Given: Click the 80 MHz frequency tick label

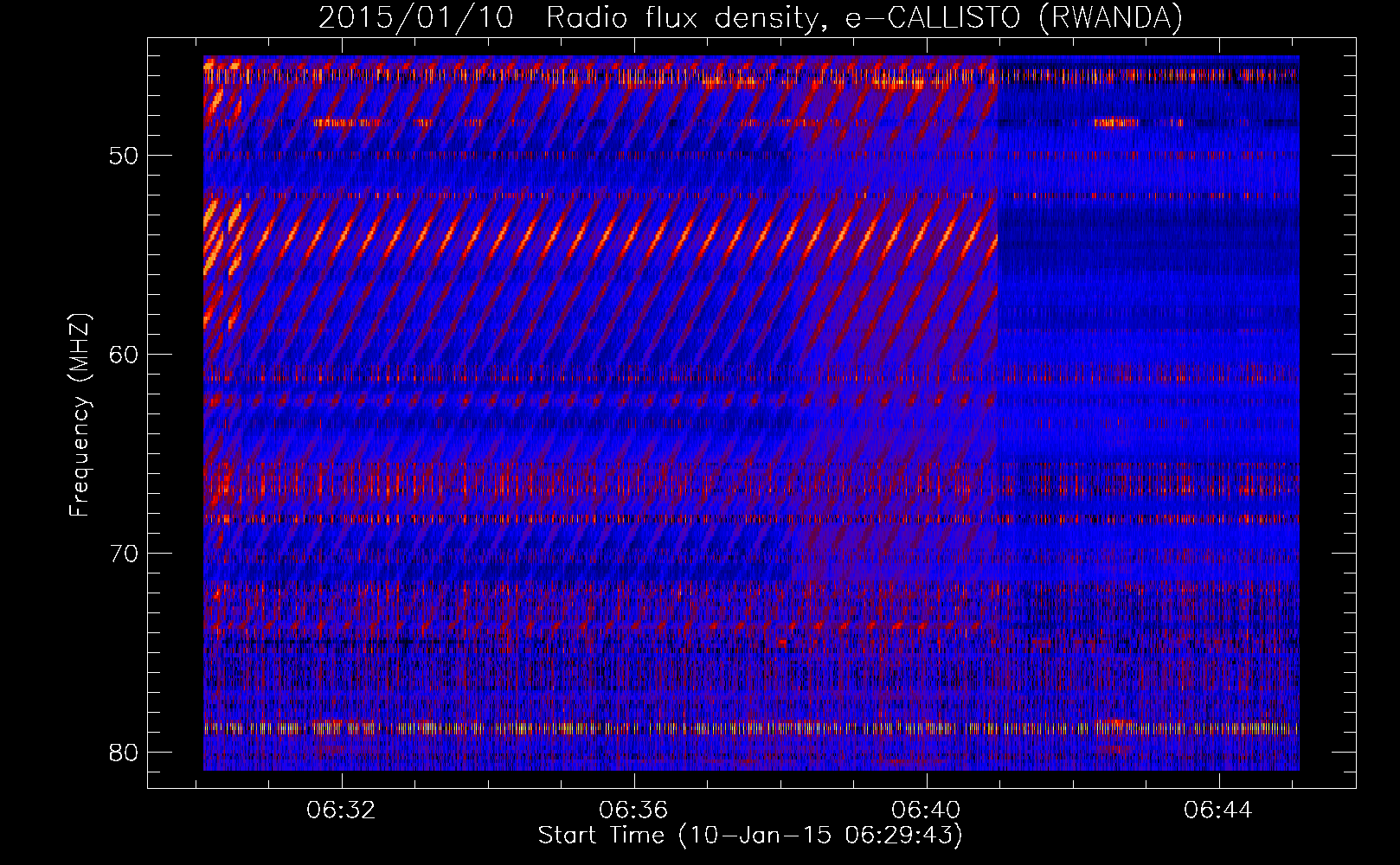Looking at the screenshot, I should coord(125,753).
